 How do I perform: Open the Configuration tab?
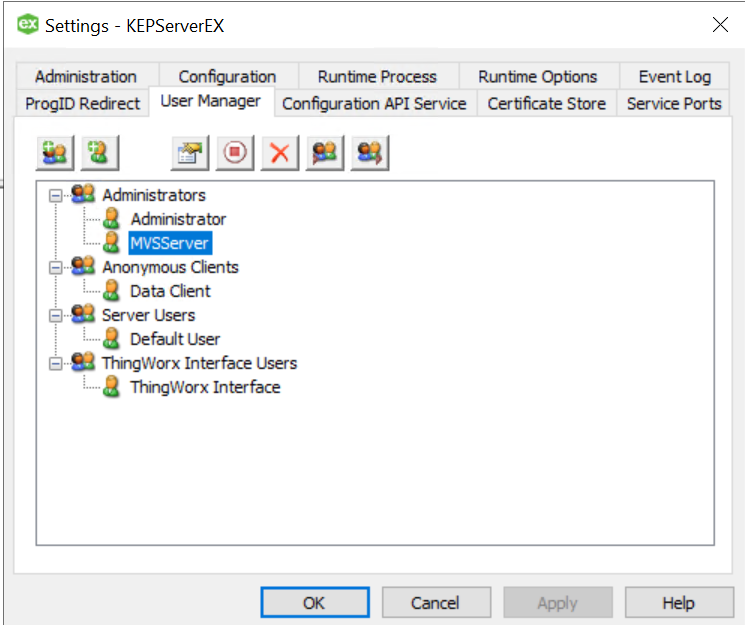228,76
